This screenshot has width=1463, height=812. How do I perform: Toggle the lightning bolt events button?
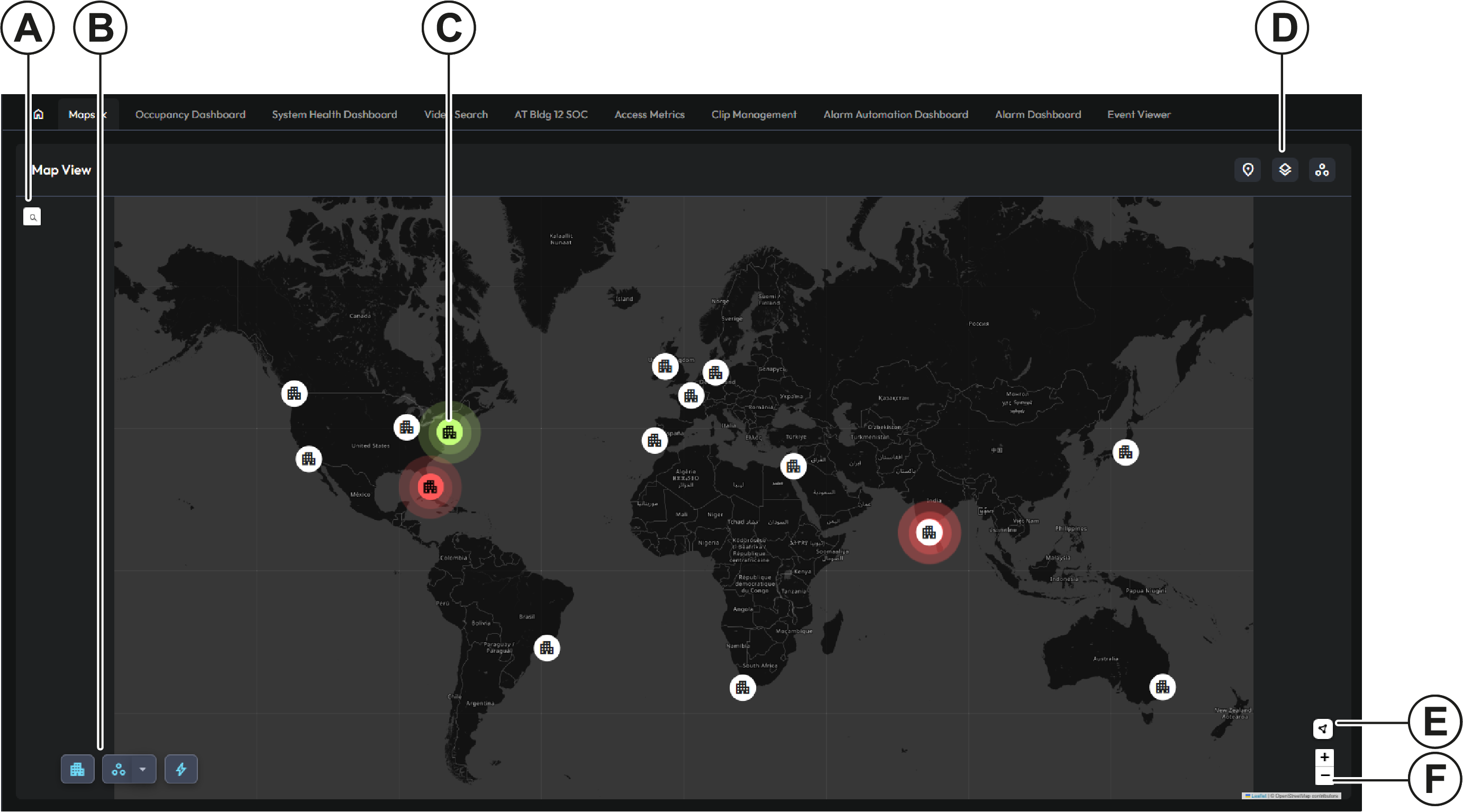[x=181, y=769]
